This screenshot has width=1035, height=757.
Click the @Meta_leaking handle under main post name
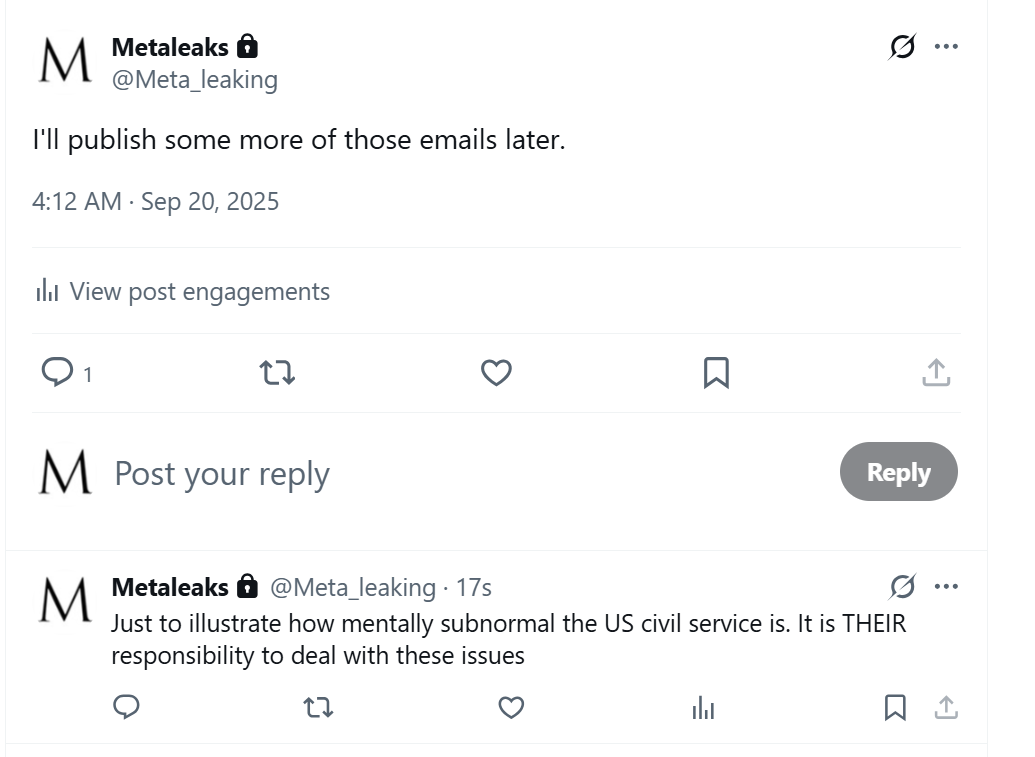(x=195, y=80)
